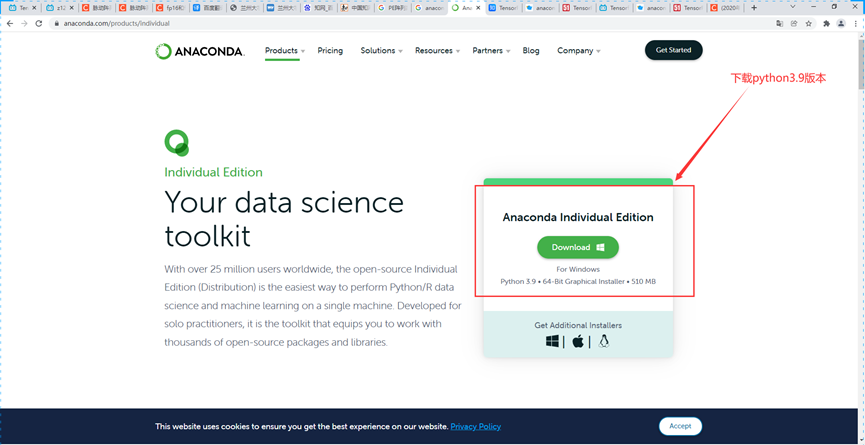Screen dimensions: 865x445
Task: Go back using the browser back arrow
Action: (10, 24)
